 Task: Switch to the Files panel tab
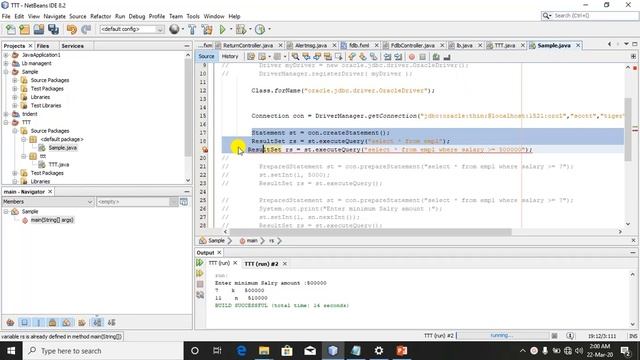pos(42,46)
